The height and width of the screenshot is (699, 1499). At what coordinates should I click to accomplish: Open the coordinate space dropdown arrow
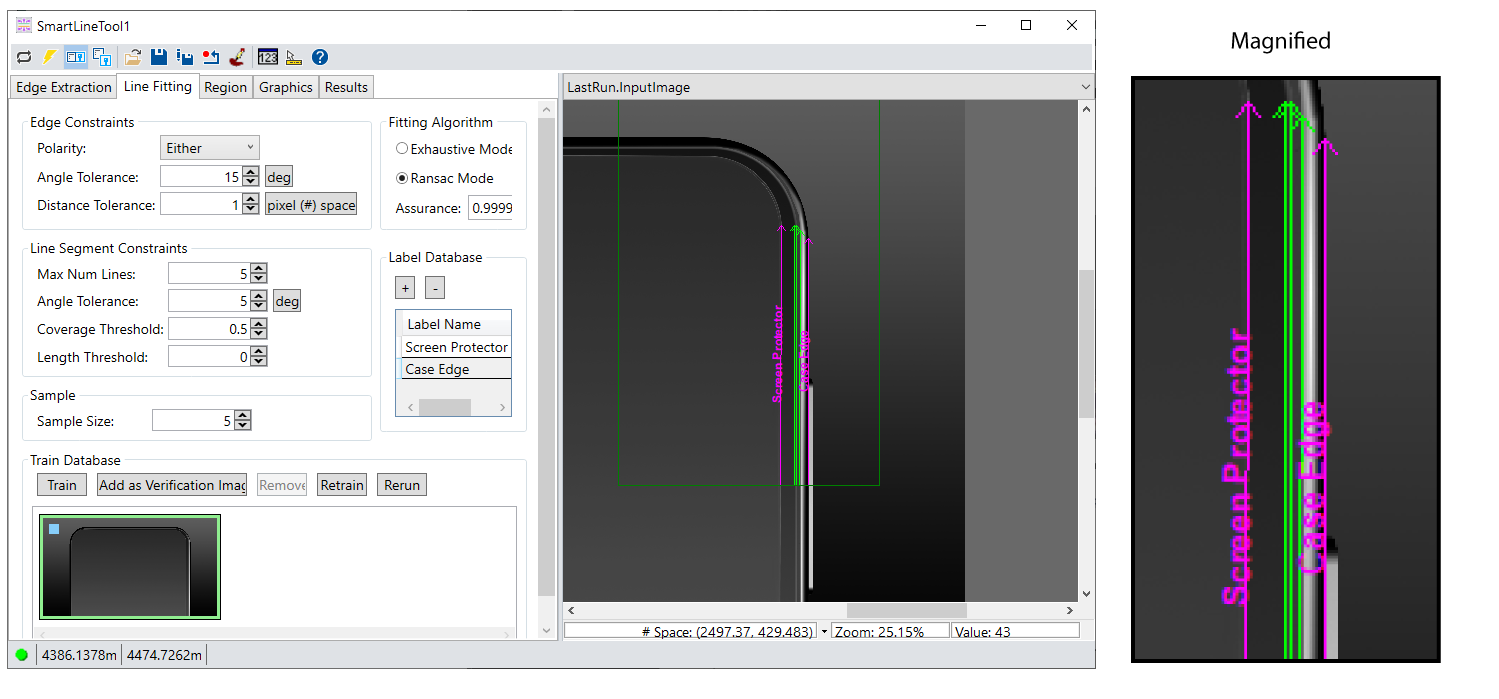pos(824,632)
